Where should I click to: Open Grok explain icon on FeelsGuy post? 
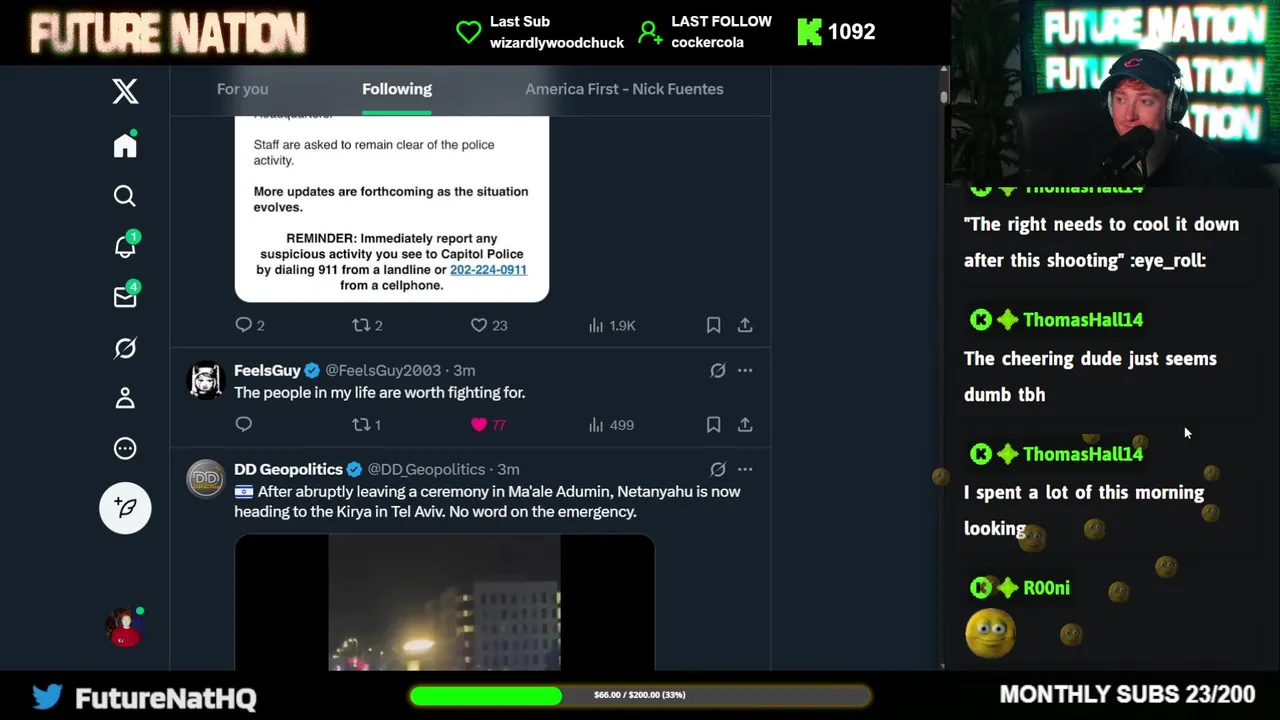tap(718, 370)
